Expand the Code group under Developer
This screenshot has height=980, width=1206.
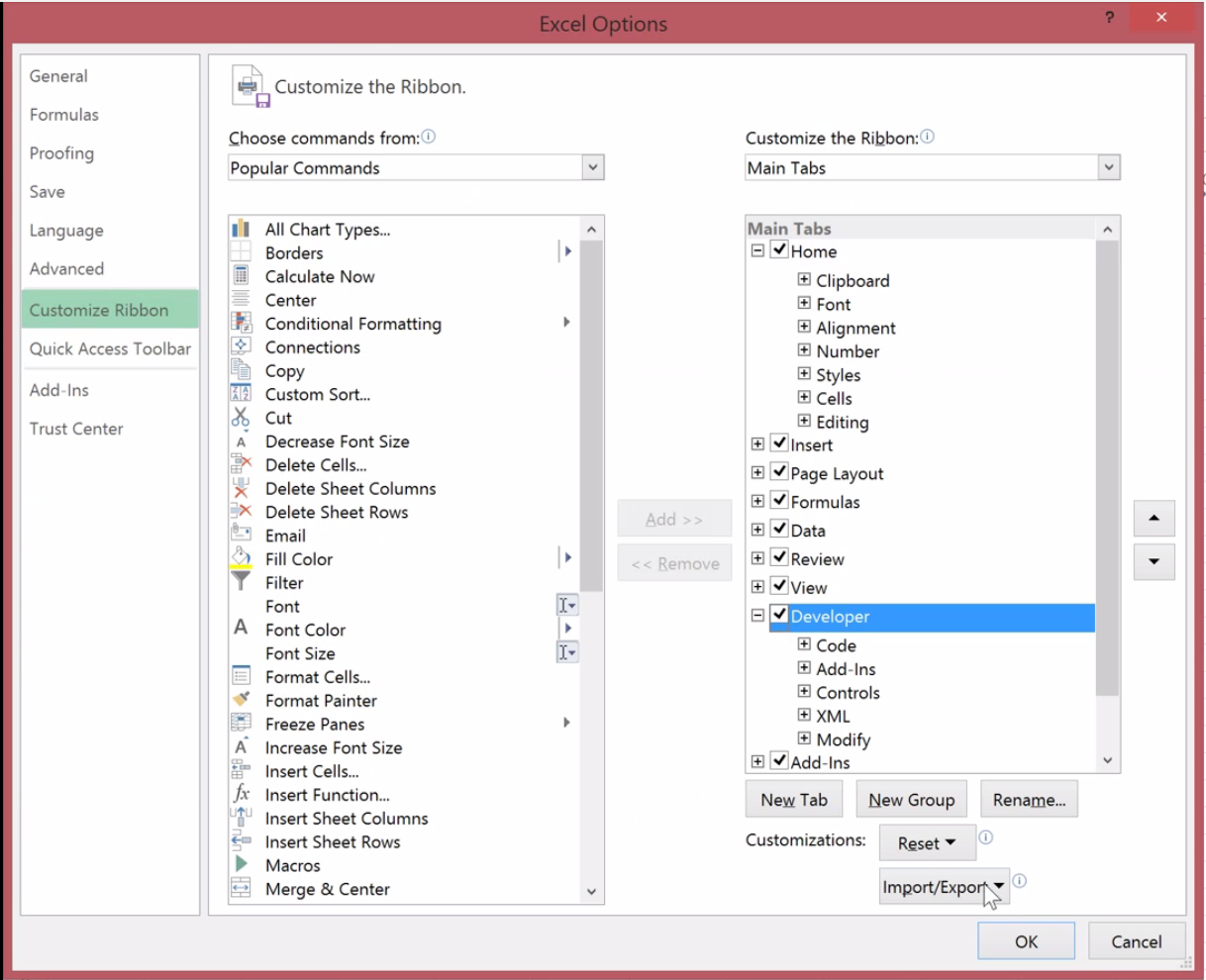[x=804, y=644]
